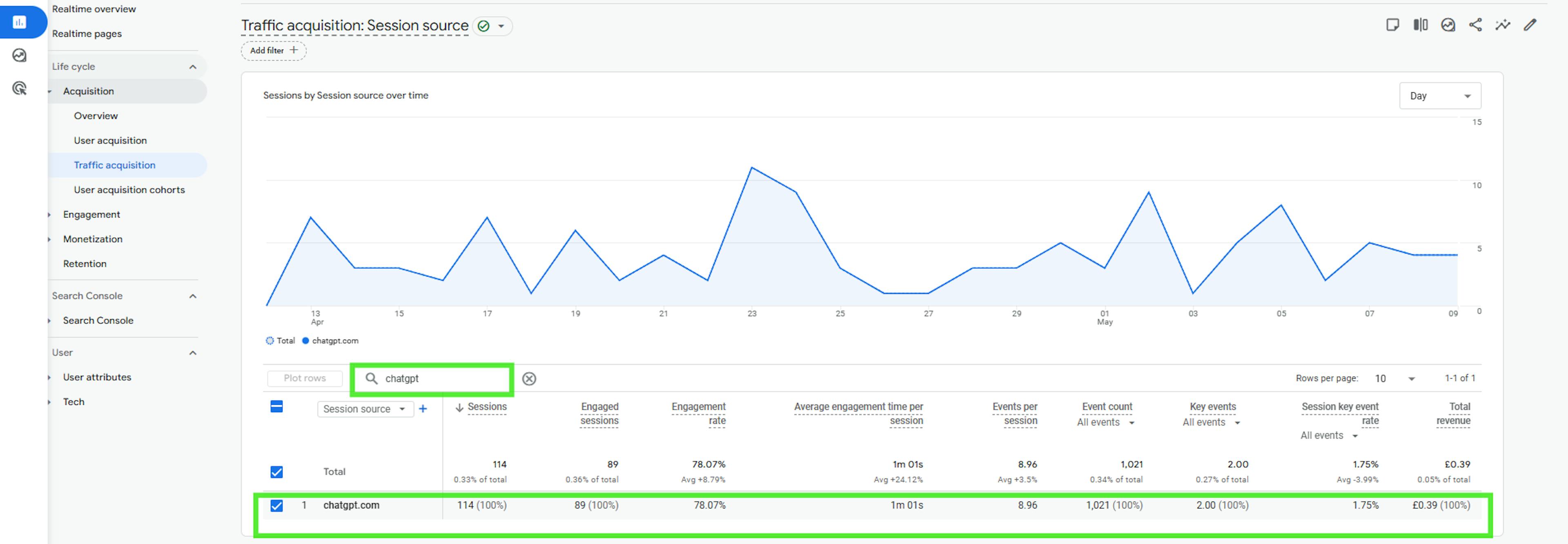Change the Rows per page dropdown
This screenshot has height=544, width=1568.
[1394, 378]
